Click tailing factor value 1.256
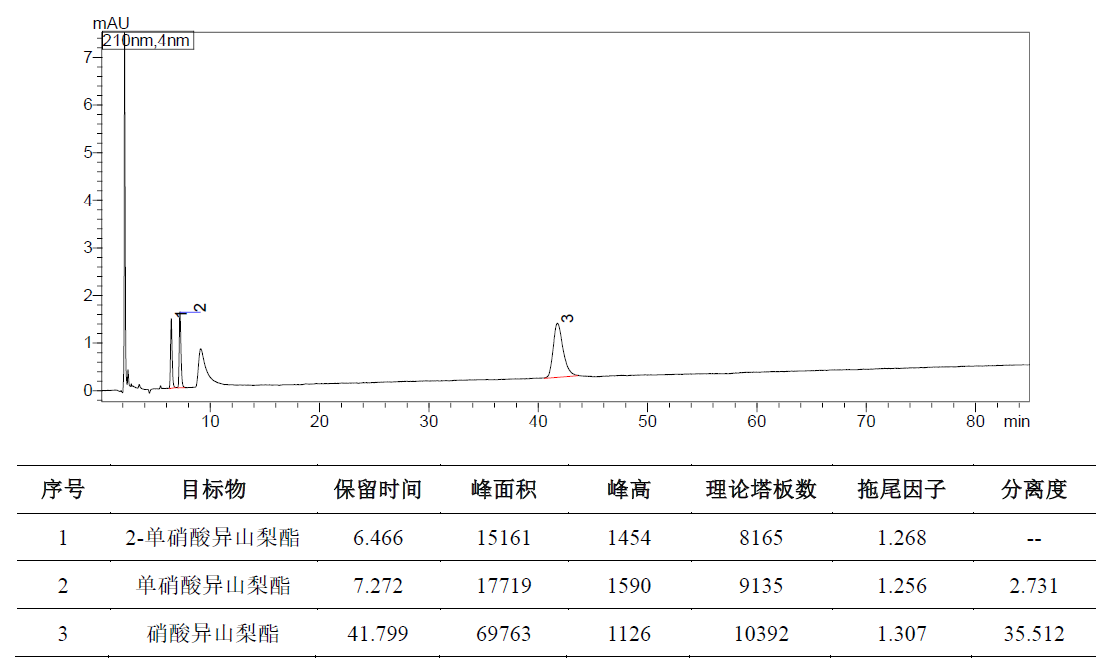The image size is (1110, 664). click(x=901, y=585)
